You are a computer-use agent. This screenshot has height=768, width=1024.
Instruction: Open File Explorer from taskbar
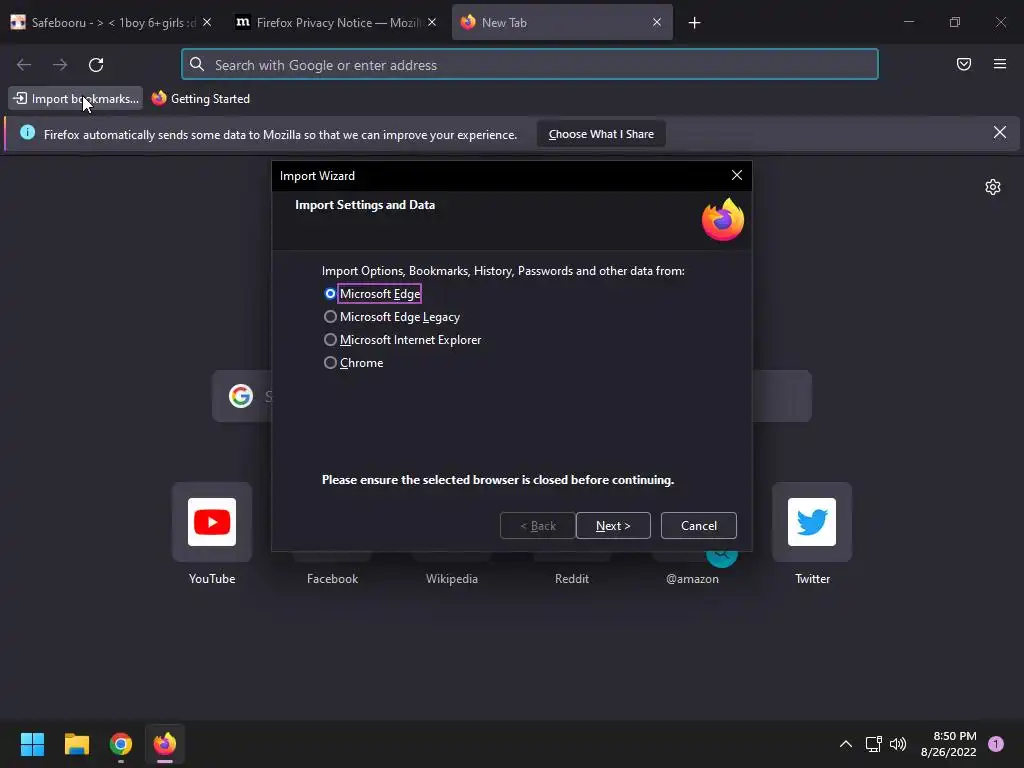click(77, 744)
